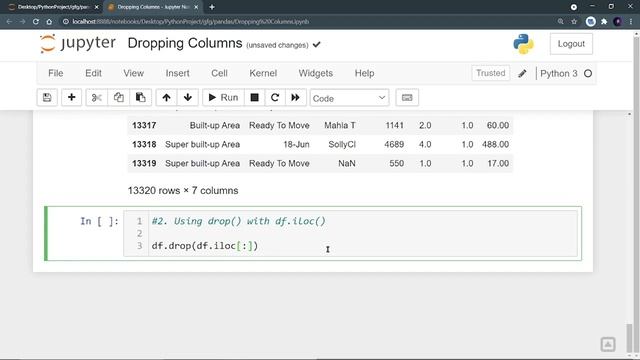This screenshot has height=360, width=640.
Task: Open the Kernel menu
Action: (x=263, y=73)
